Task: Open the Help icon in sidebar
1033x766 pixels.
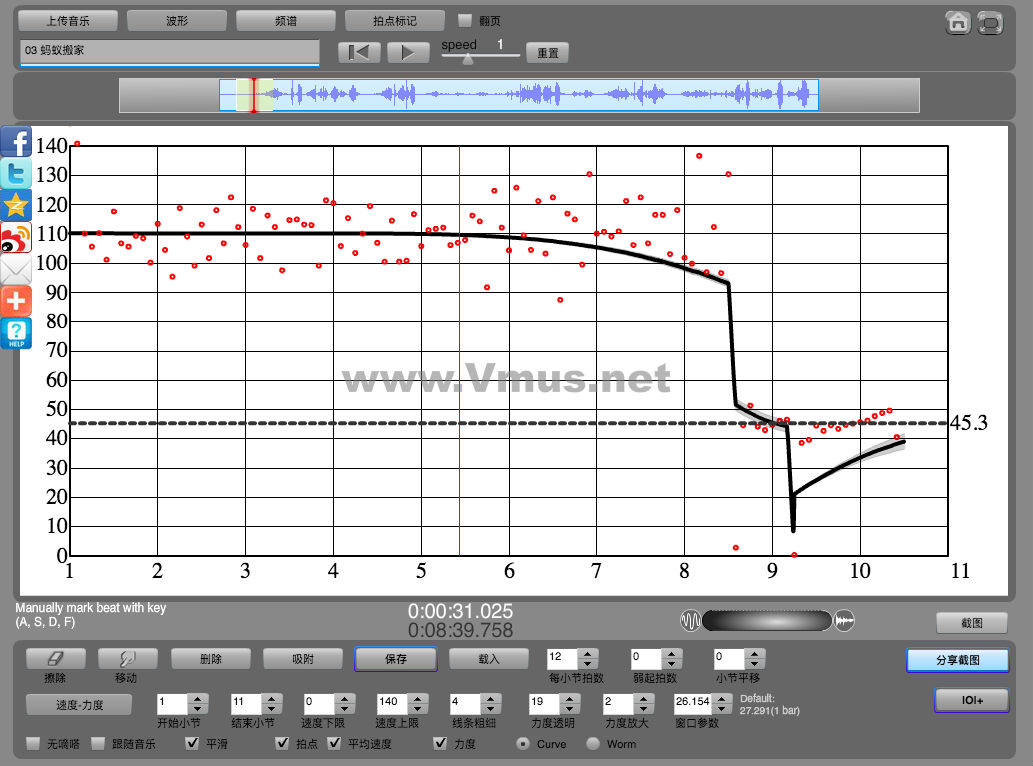Action: click(x=16, y=333)
